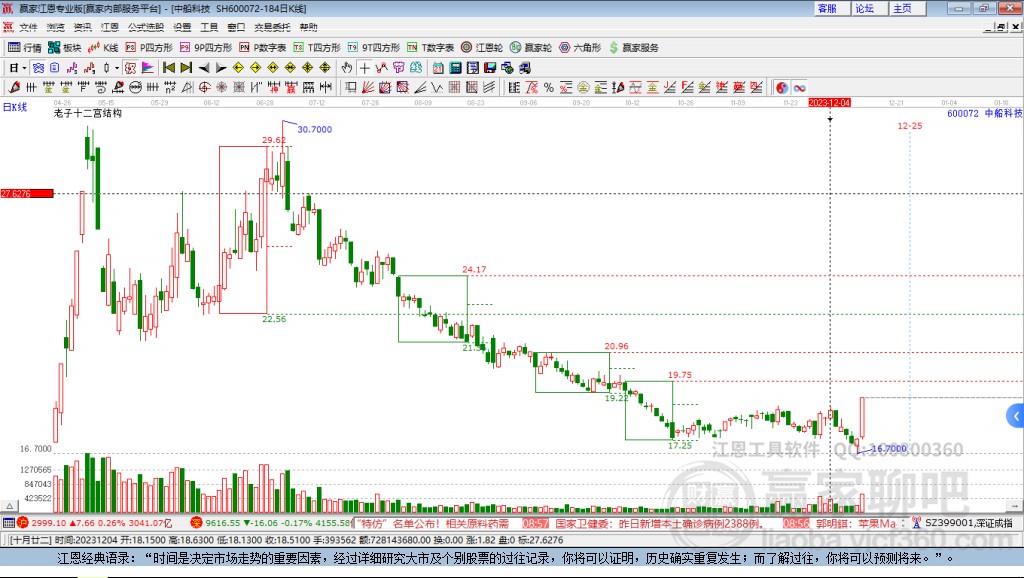Open the calculator icon

click(x=455, y=68)
